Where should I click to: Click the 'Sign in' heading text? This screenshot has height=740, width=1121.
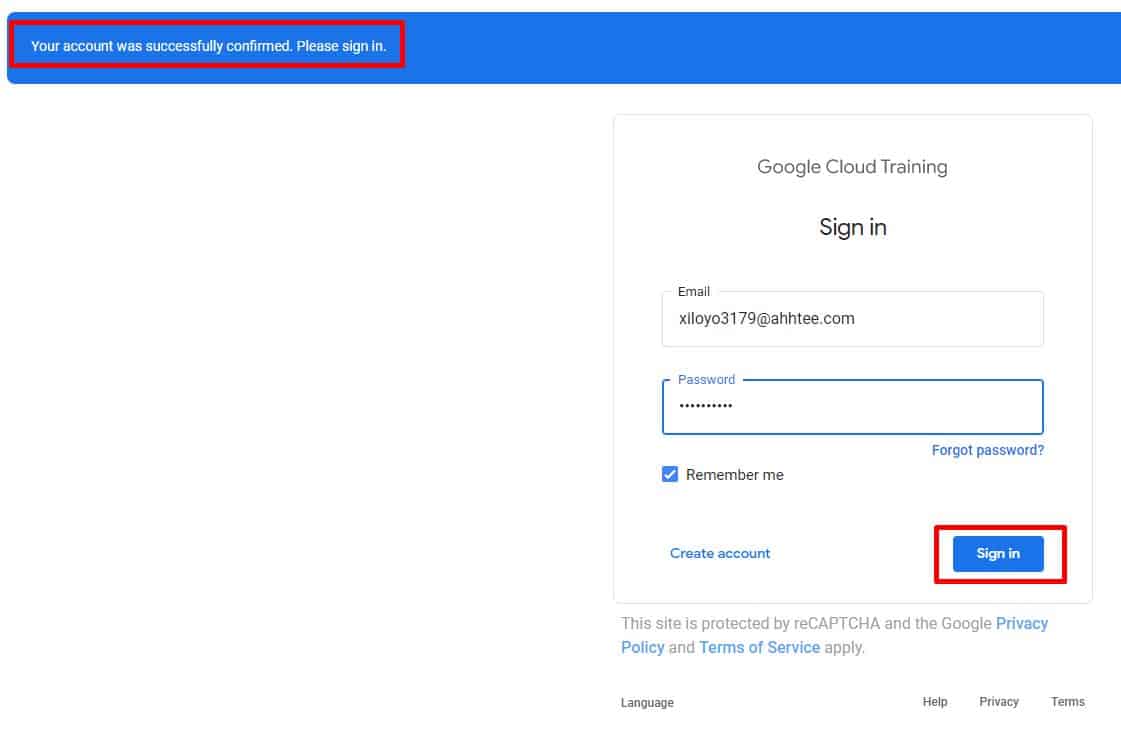coord(852,227)
